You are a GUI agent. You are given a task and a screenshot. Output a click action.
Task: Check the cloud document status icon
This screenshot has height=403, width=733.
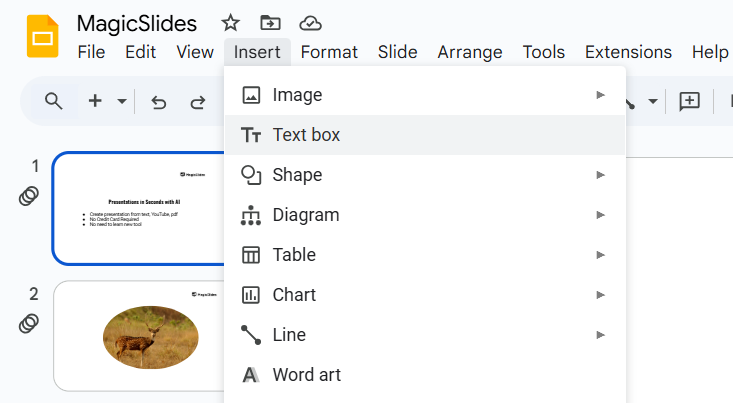click(311, 23)
